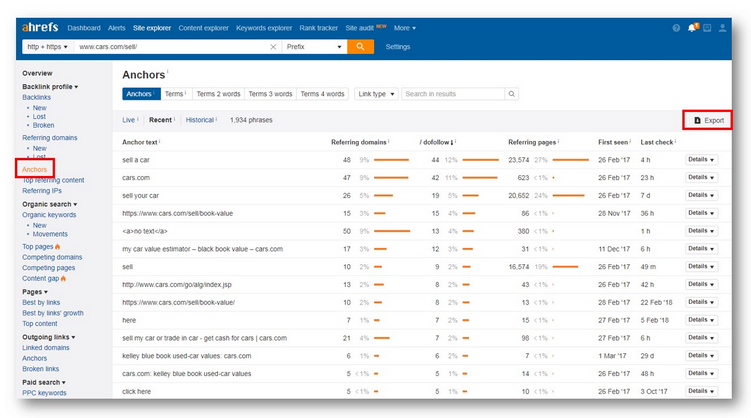Open Site explorer in top navigation
Screen dimensions: 751x418
[x=152, y=28]
